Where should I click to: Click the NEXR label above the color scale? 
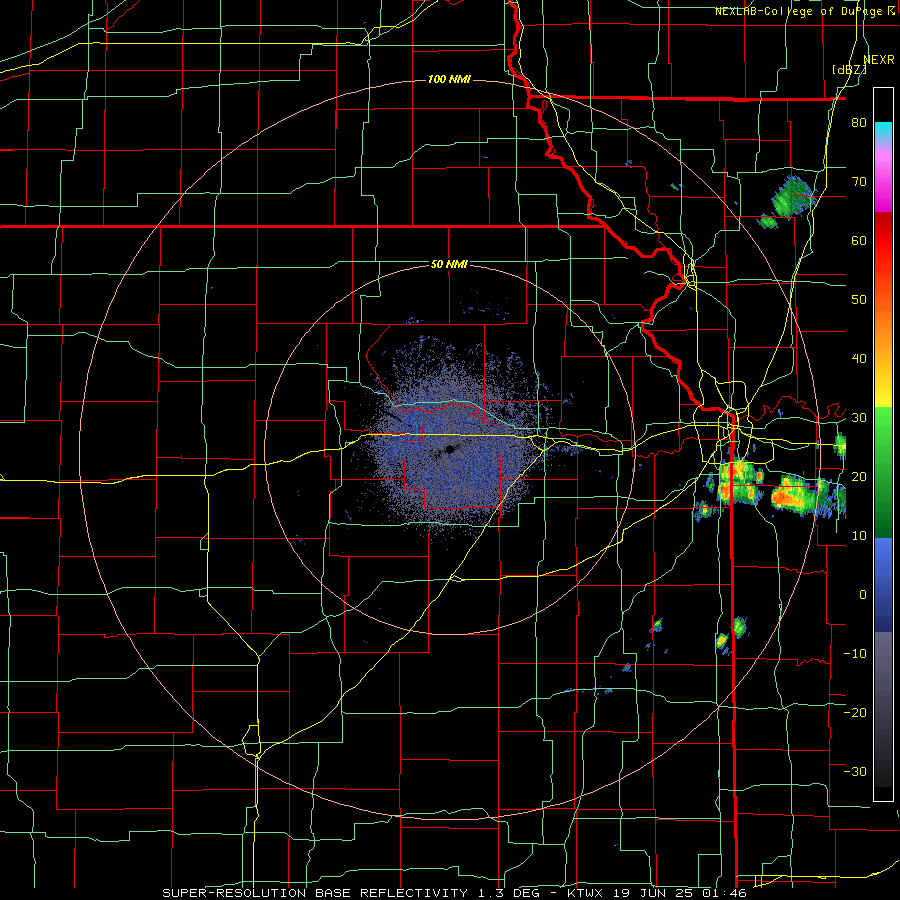(x=879, y=60)
